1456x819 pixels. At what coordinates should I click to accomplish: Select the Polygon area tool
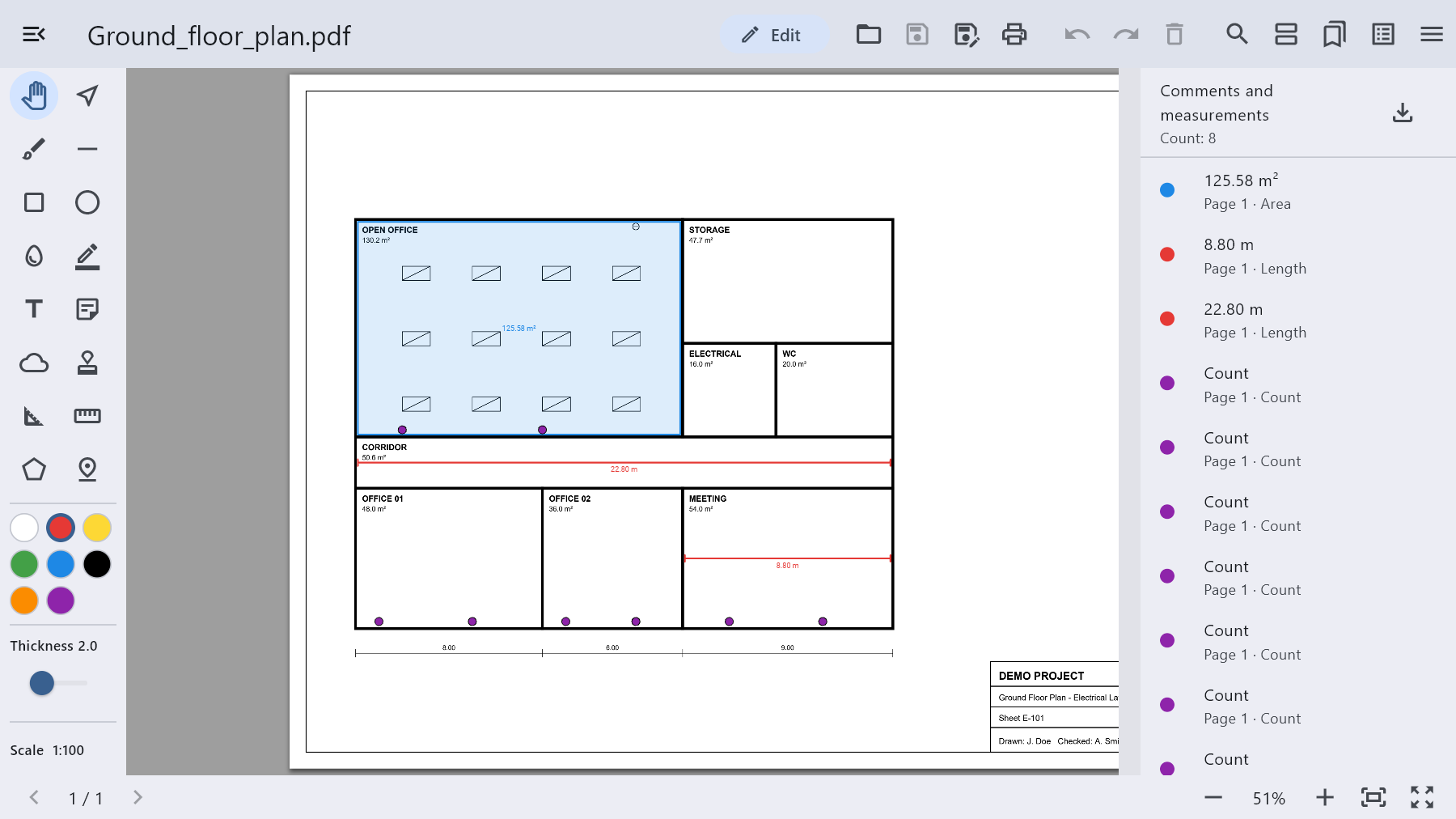[34, 469]
